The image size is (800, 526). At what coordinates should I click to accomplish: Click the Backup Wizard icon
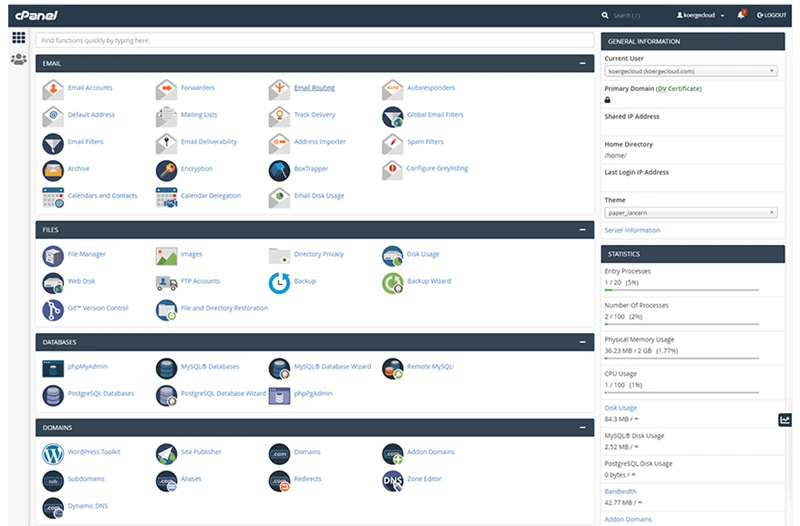point(392,283)
